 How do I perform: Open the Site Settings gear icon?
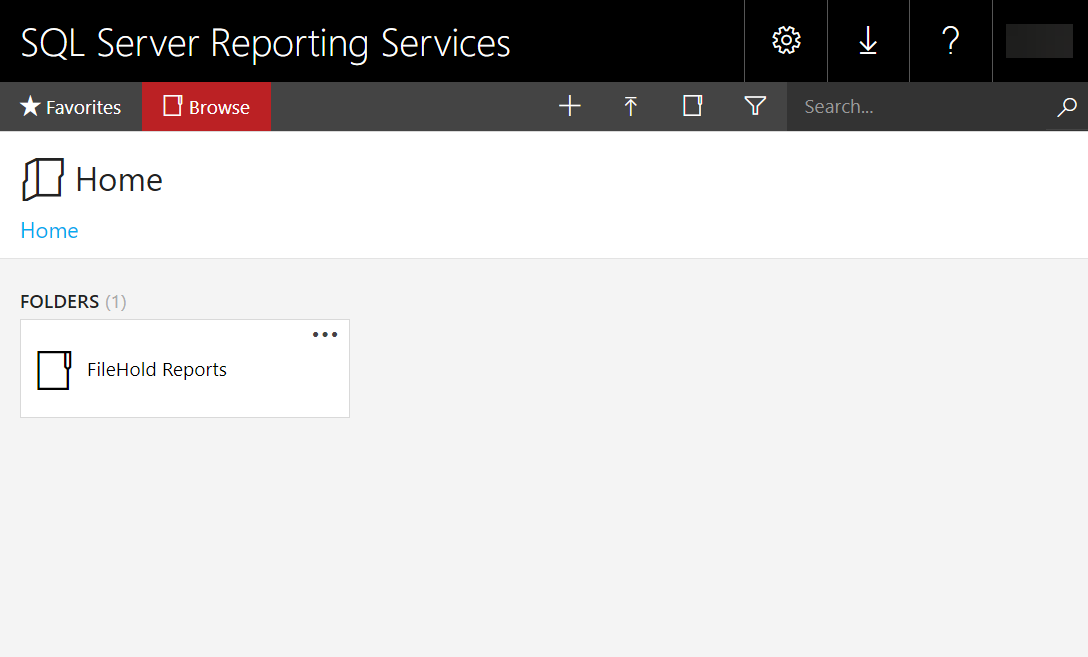click(x=785, y=40)
